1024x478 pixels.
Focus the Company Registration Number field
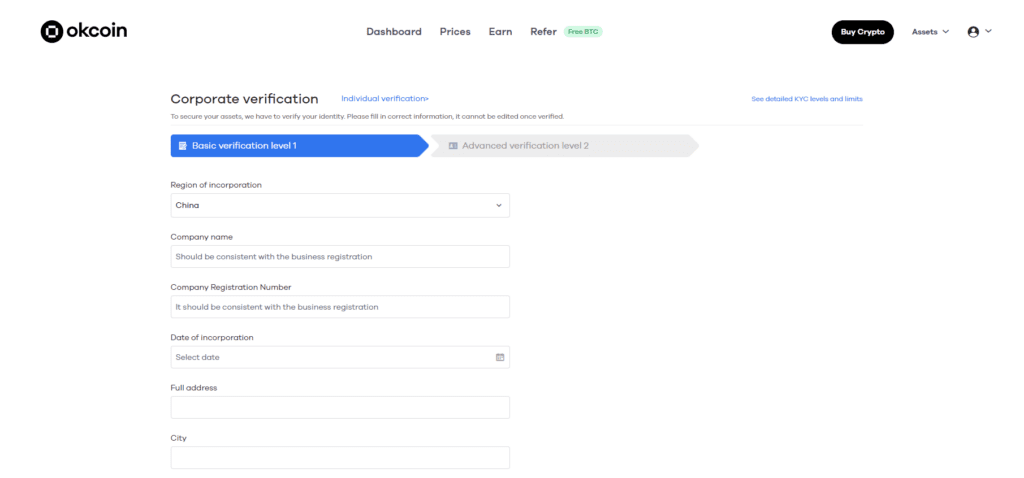(340, 307)
